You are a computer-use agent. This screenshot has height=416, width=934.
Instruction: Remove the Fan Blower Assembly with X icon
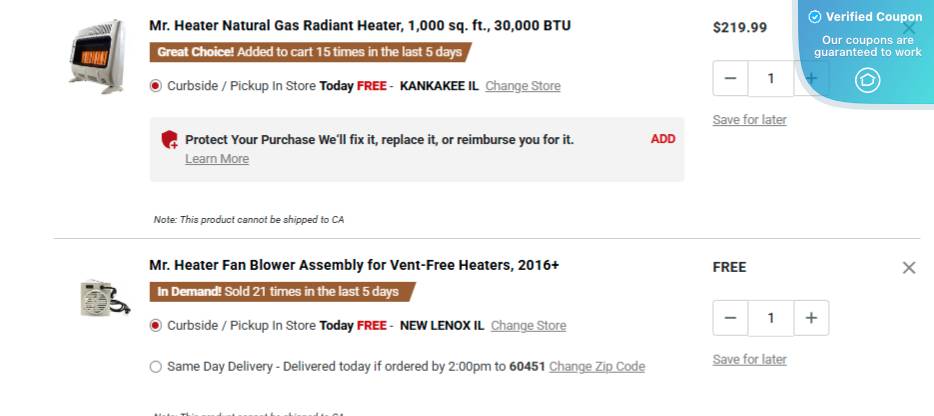[908, 267]
